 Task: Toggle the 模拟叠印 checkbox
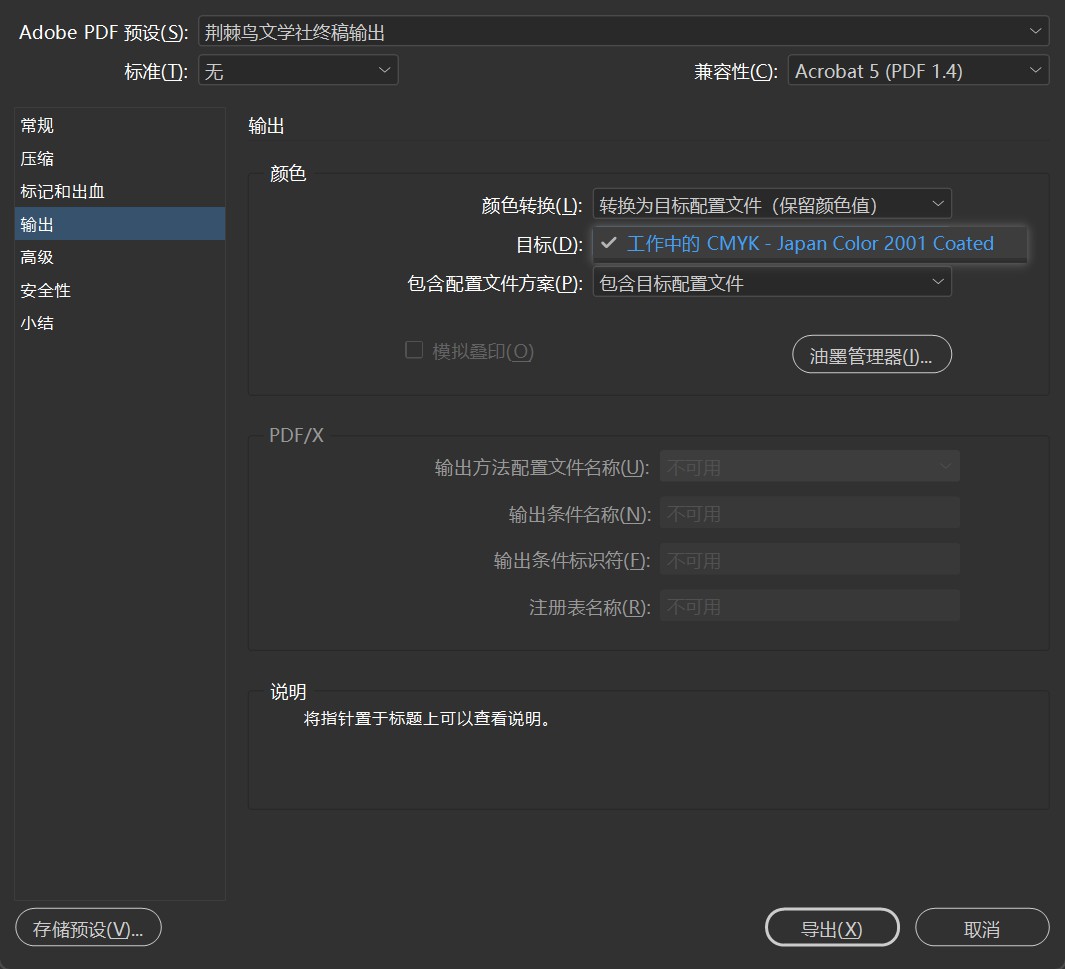414,351
